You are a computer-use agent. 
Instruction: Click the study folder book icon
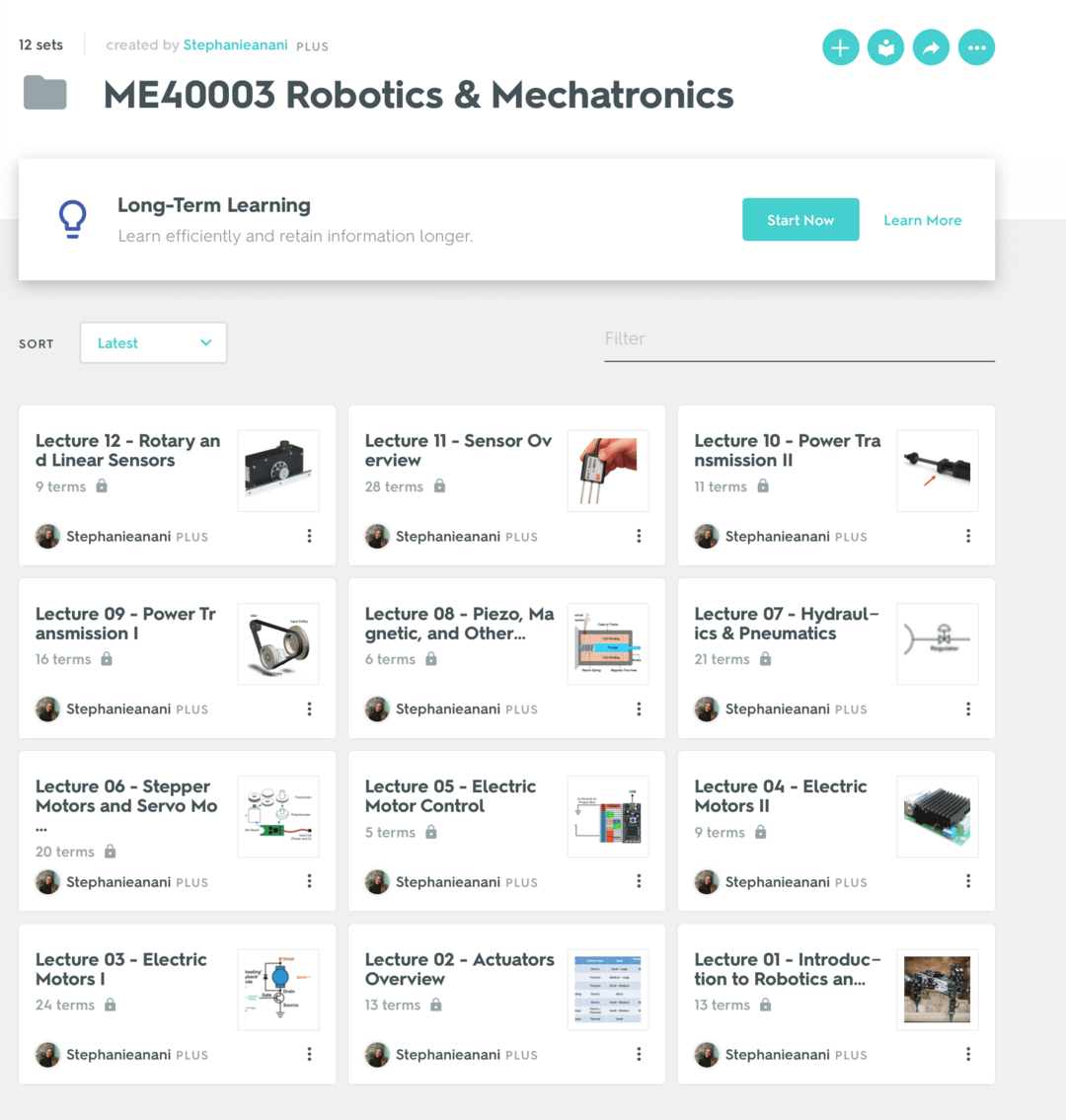[x=885, y=47]
